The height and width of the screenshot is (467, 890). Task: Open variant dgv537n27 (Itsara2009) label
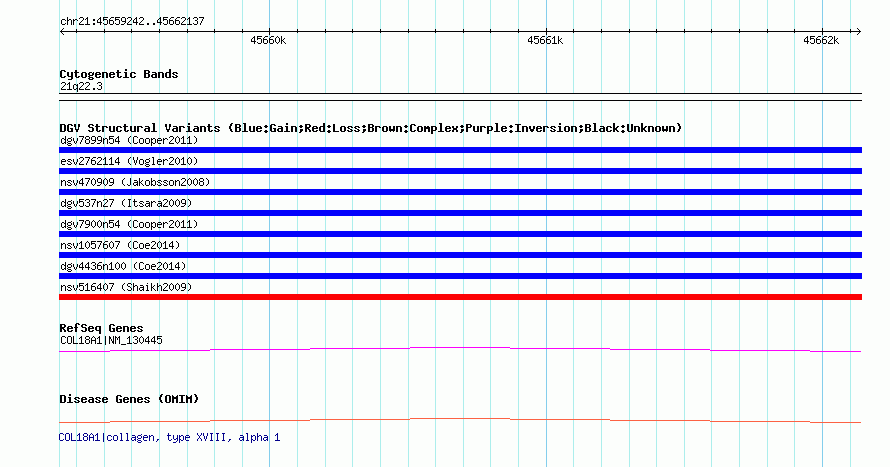[126, 203]
